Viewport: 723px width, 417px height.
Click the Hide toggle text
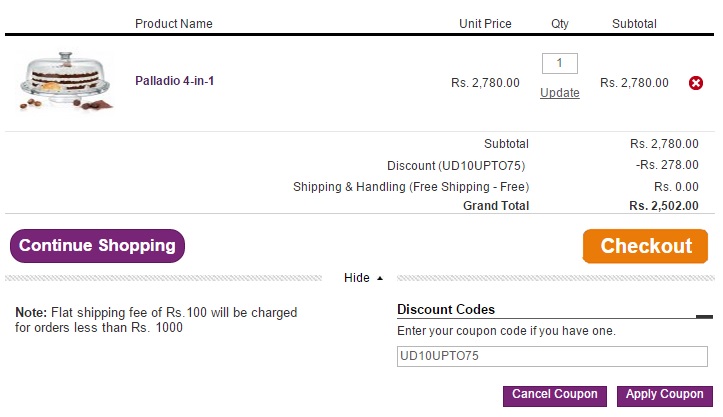click(356, 278)
